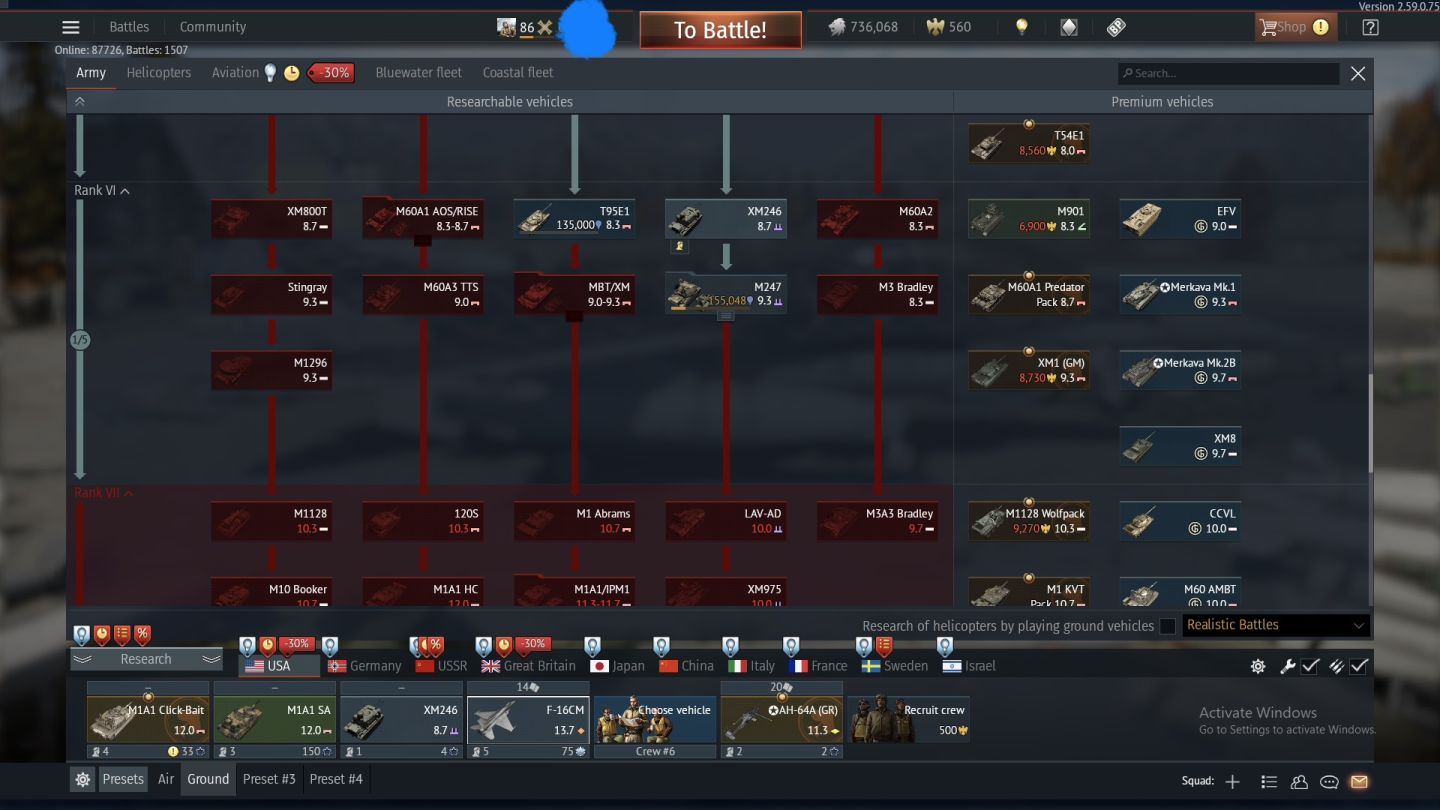
Task: Open the squadron members icon
Action: pyautogui.click(x=1299, y=781)
